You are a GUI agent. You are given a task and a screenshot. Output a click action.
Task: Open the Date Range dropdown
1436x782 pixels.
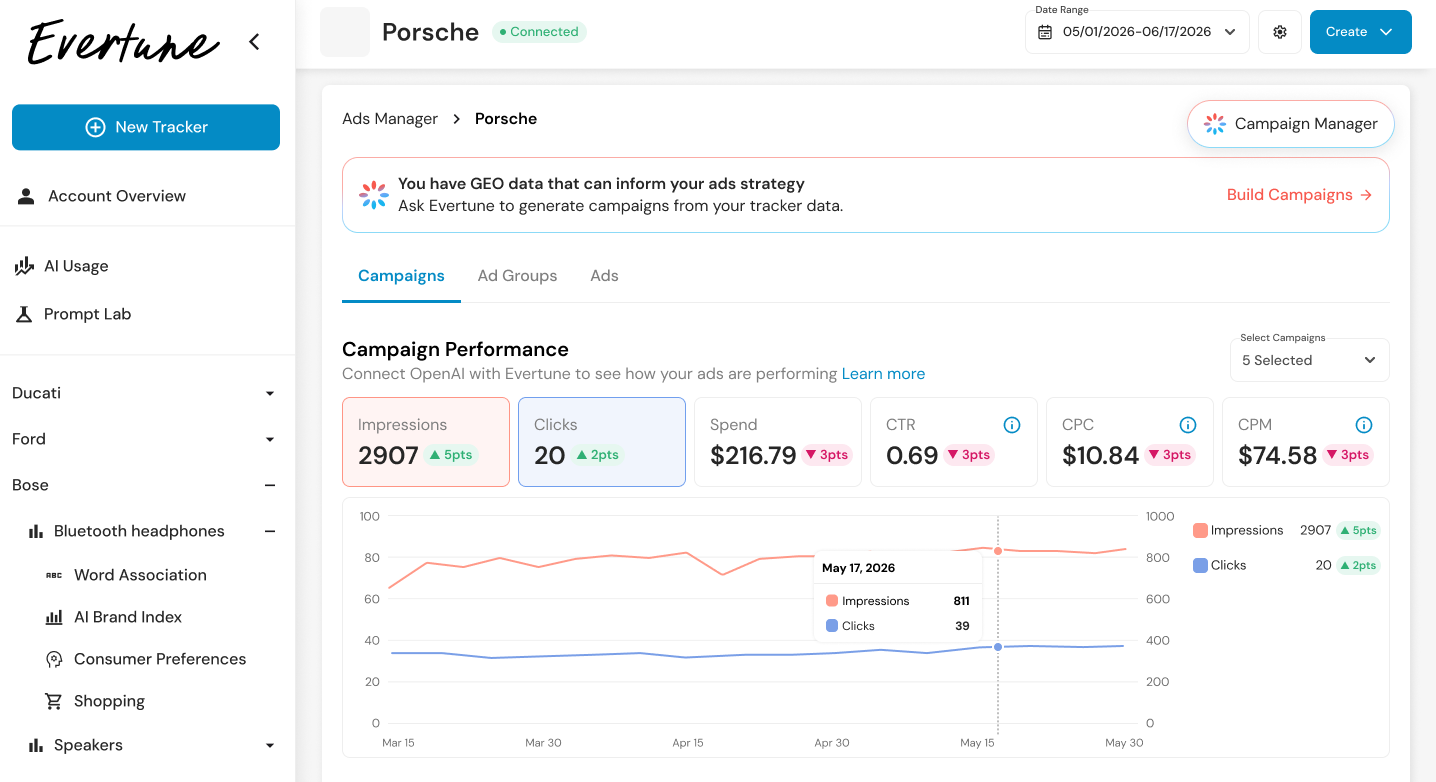[1137, 32]
